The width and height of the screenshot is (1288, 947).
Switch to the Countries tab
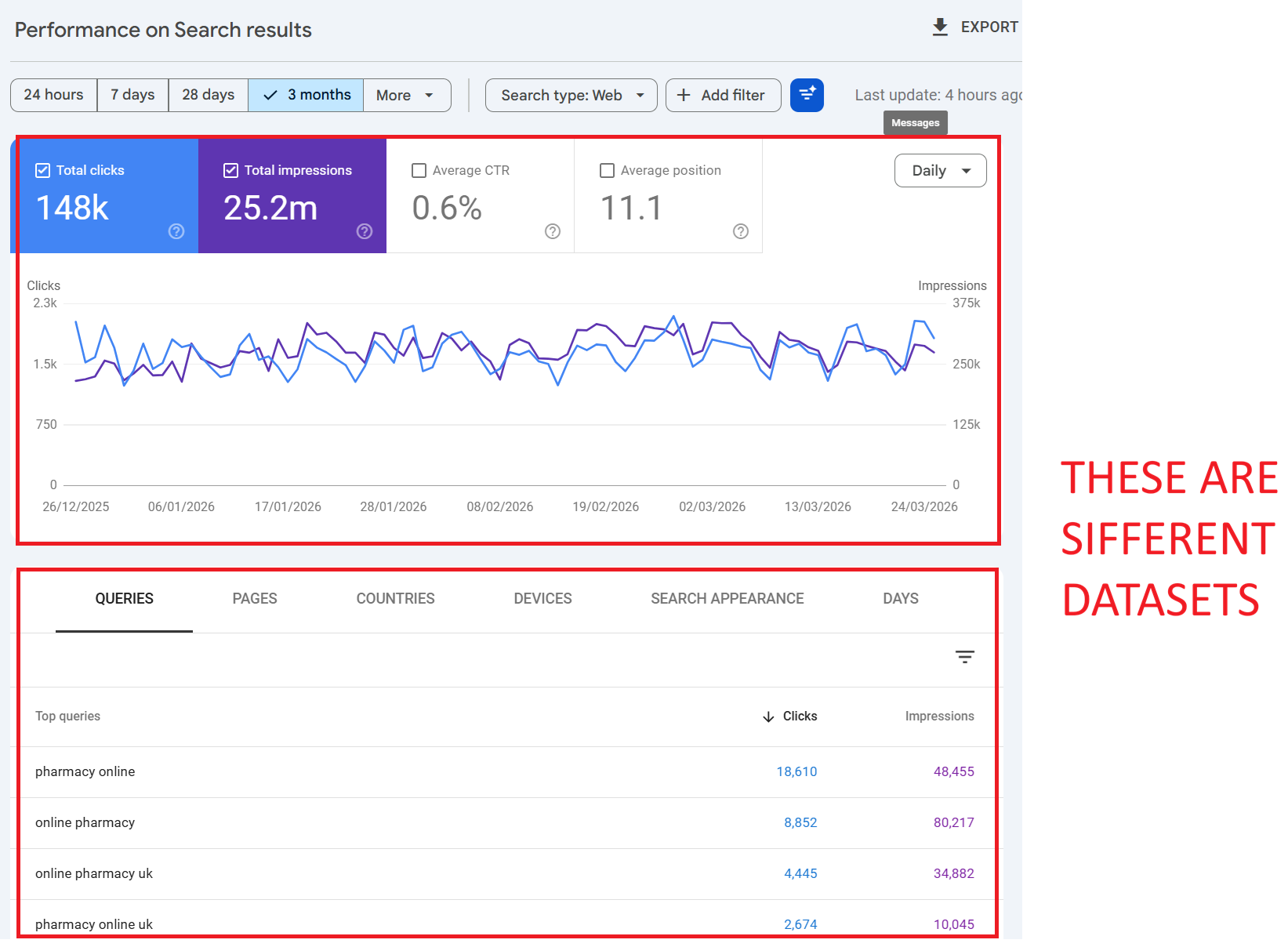tap(395, 599)
